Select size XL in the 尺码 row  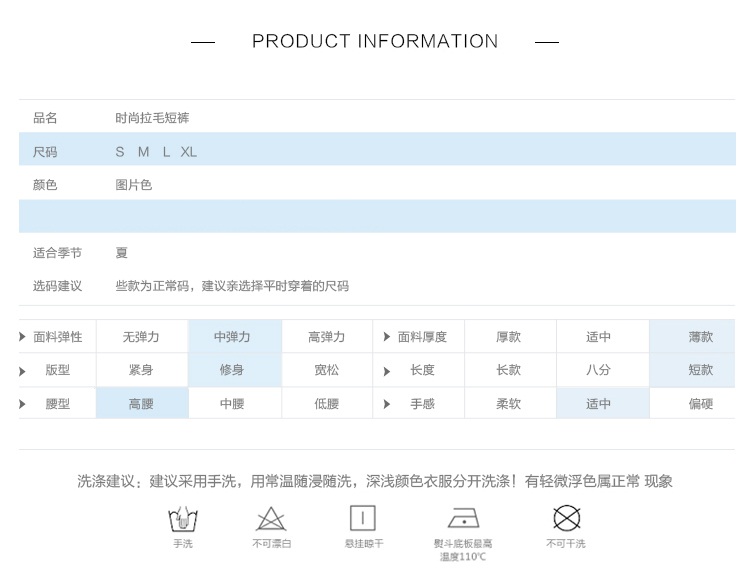coord(189,152)
